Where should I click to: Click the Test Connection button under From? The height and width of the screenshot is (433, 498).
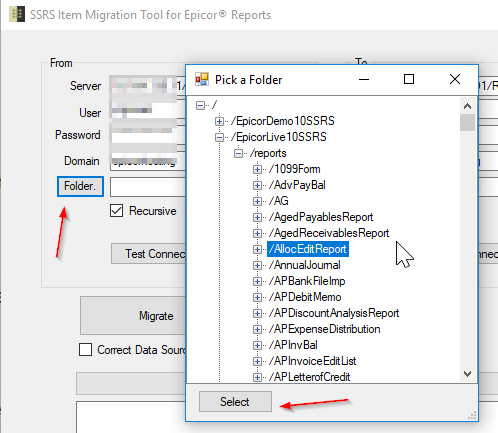[x=149, y=254]
